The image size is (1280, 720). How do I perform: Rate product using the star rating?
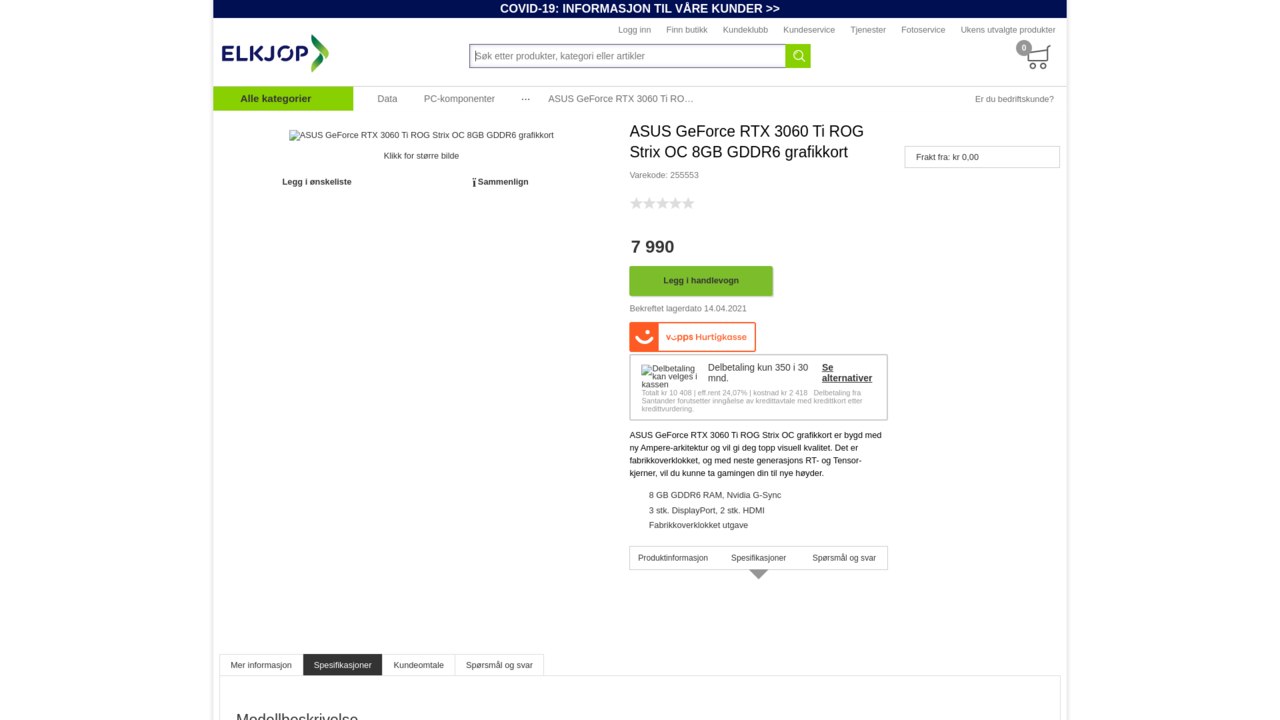pos(662,203)
